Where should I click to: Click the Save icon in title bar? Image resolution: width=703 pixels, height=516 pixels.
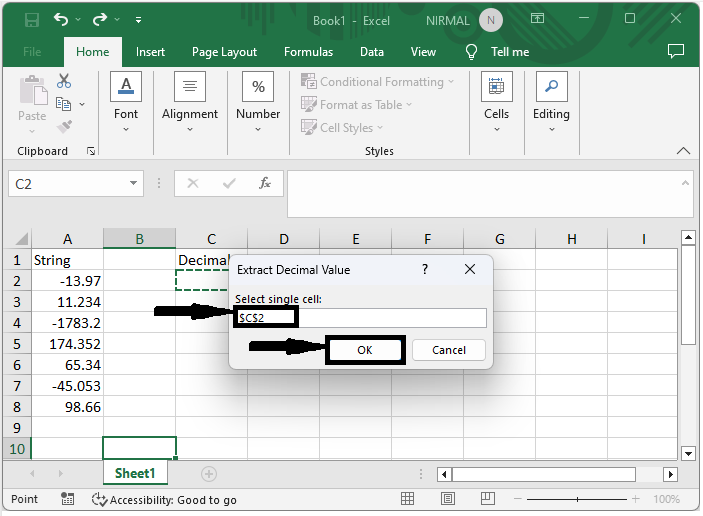tap(31, 20)
